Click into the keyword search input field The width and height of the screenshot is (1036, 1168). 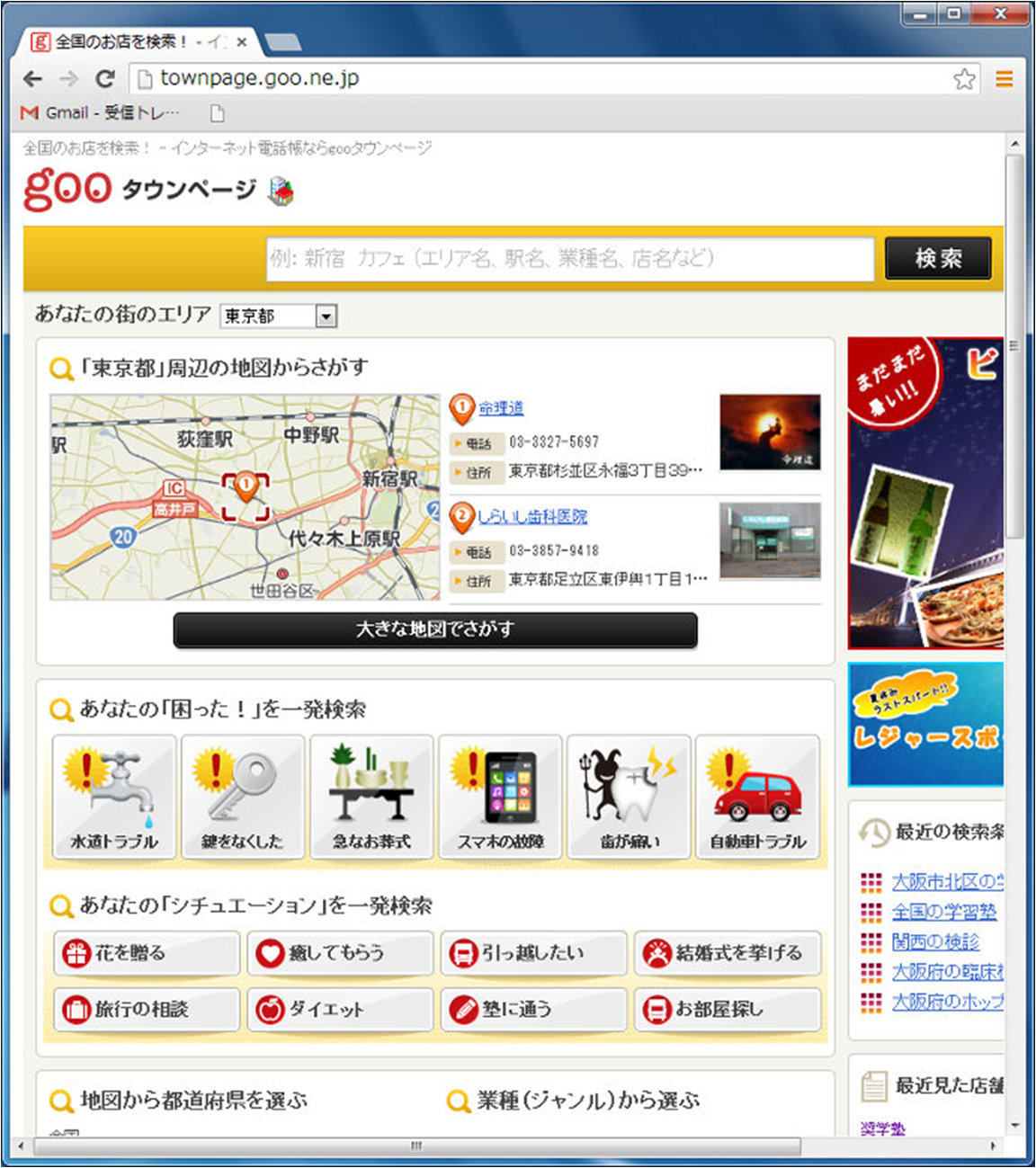569,259
